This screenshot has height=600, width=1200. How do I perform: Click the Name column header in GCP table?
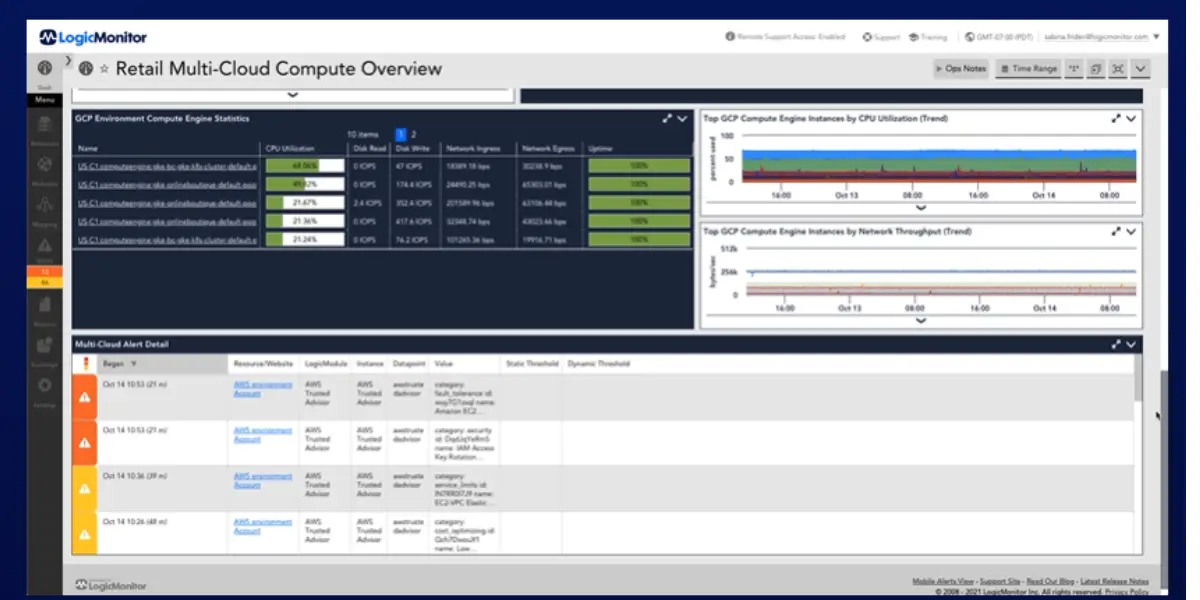click(x=88, y=148)
